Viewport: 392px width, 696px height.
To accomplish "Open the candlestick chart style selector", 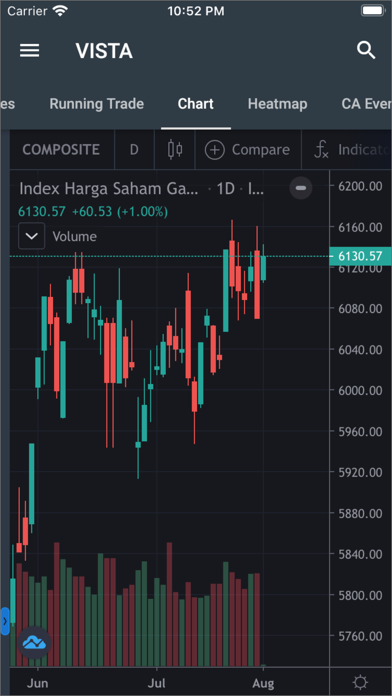I will tap(175, 150).
